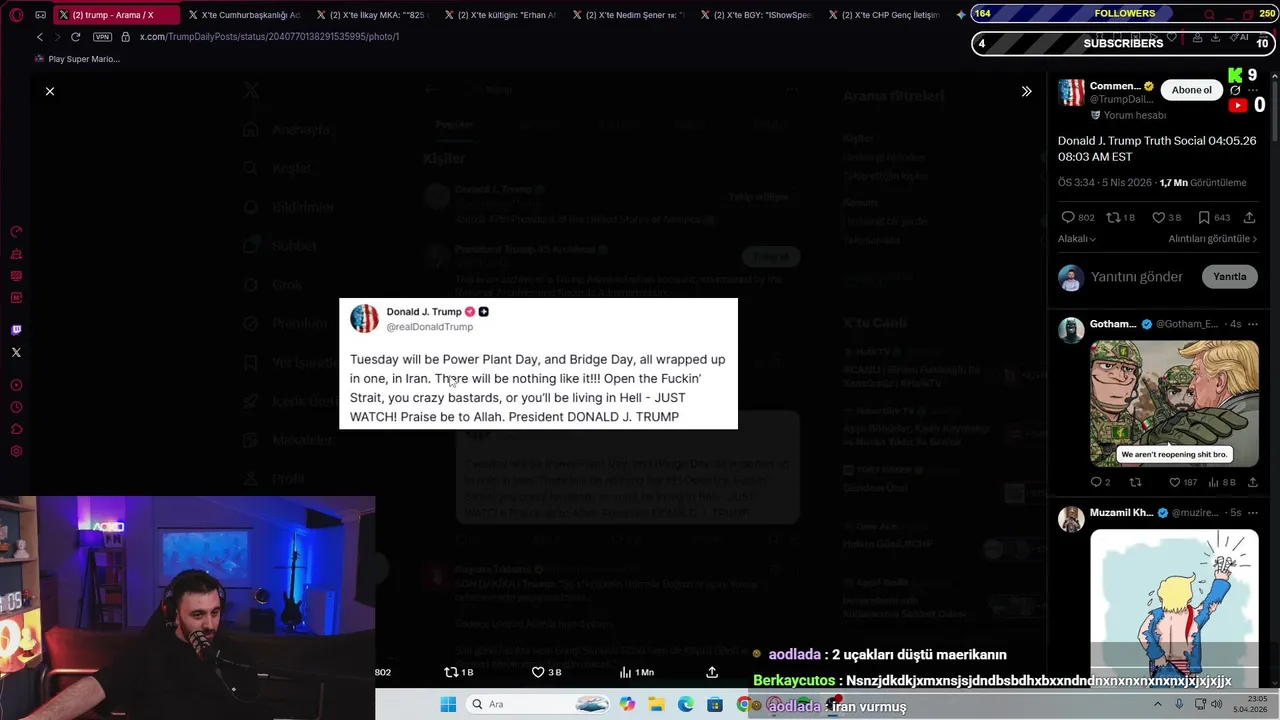Click the Abone ol subscribe button
The width and height of the screenshot is (1280, 720).
(x=1192, y=90)
